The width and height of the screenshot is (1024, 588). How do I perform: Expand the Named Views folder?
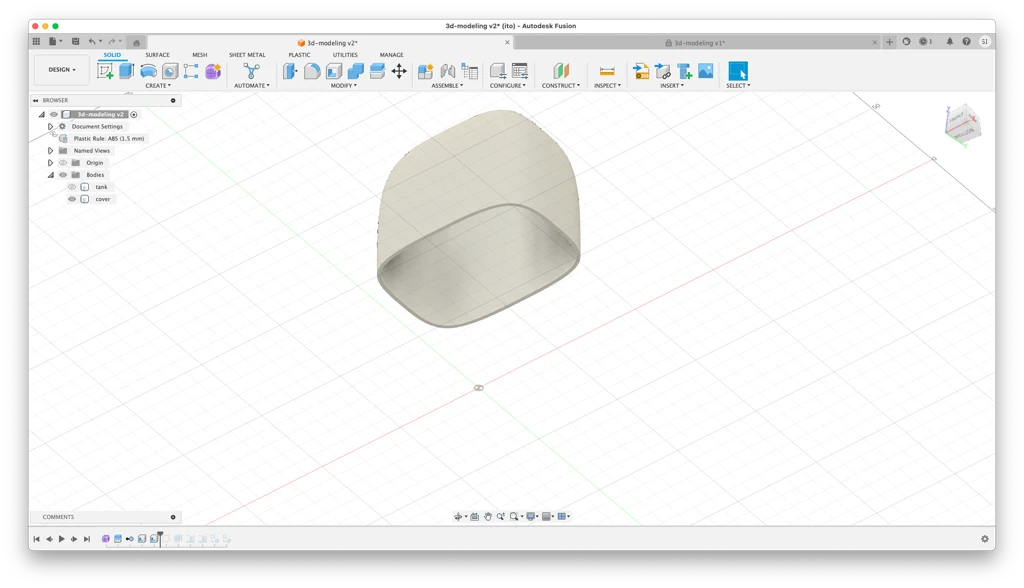(50, 151)
